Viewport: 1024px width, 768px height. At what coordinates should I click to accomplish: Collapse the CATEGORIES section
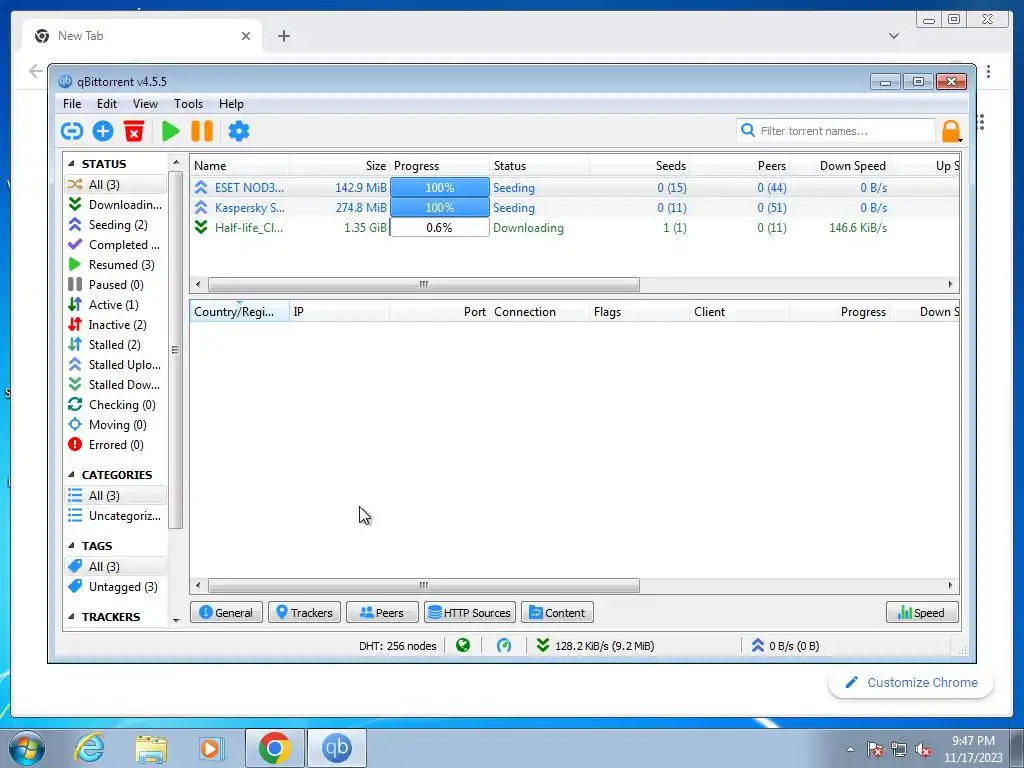(71, 475)
